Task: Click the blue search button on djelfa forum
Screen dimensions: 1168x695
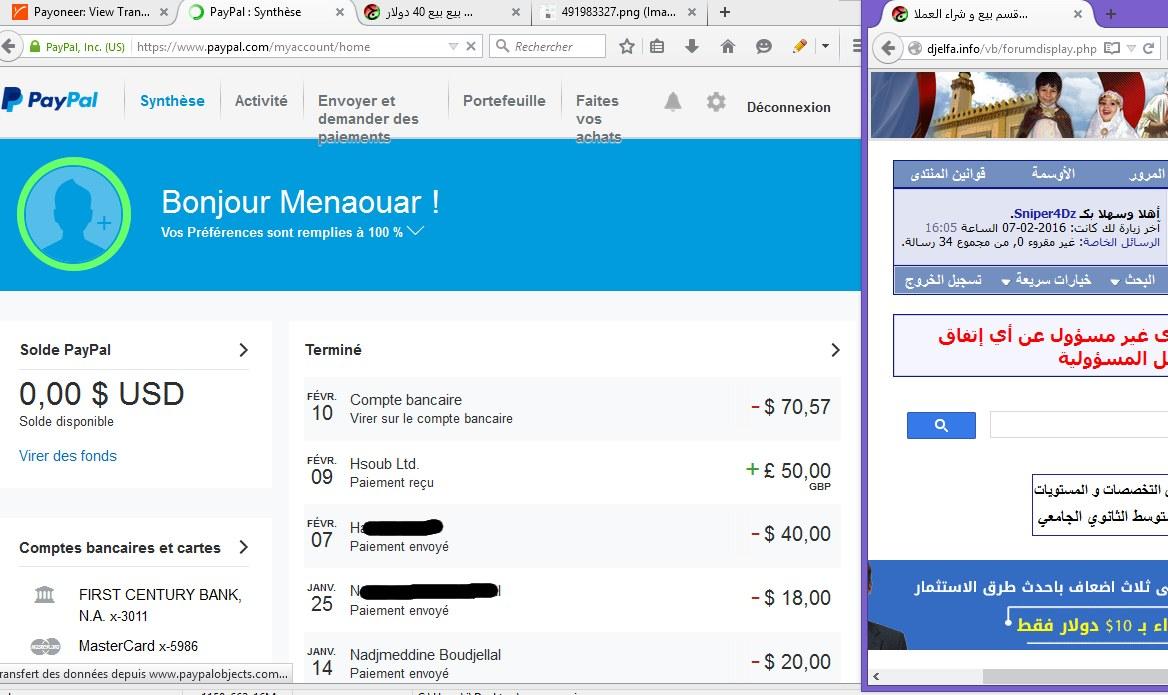Action: [x=941, y=425]
